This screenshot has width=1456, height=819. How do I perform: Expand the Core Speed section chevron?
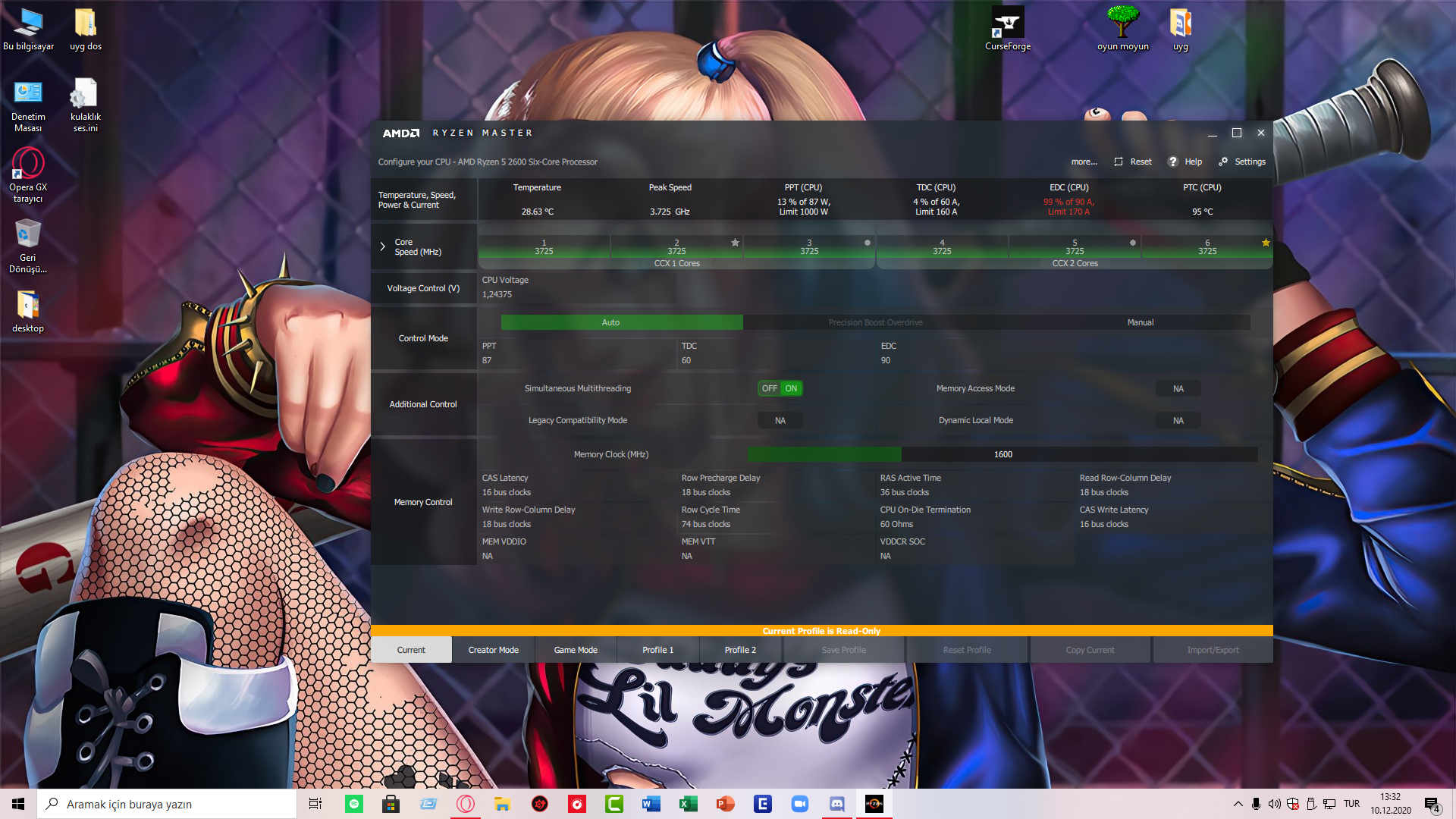tap(383, 246)
